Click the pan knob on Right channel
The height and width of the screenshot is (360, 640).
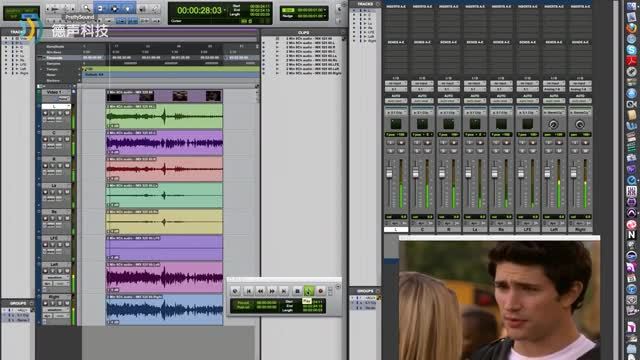click(580, 124)
